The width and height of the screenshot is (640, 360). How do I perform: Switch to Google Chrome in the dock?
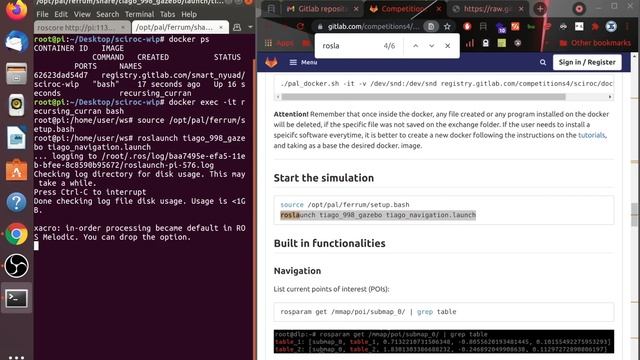[x=16, y=234]
